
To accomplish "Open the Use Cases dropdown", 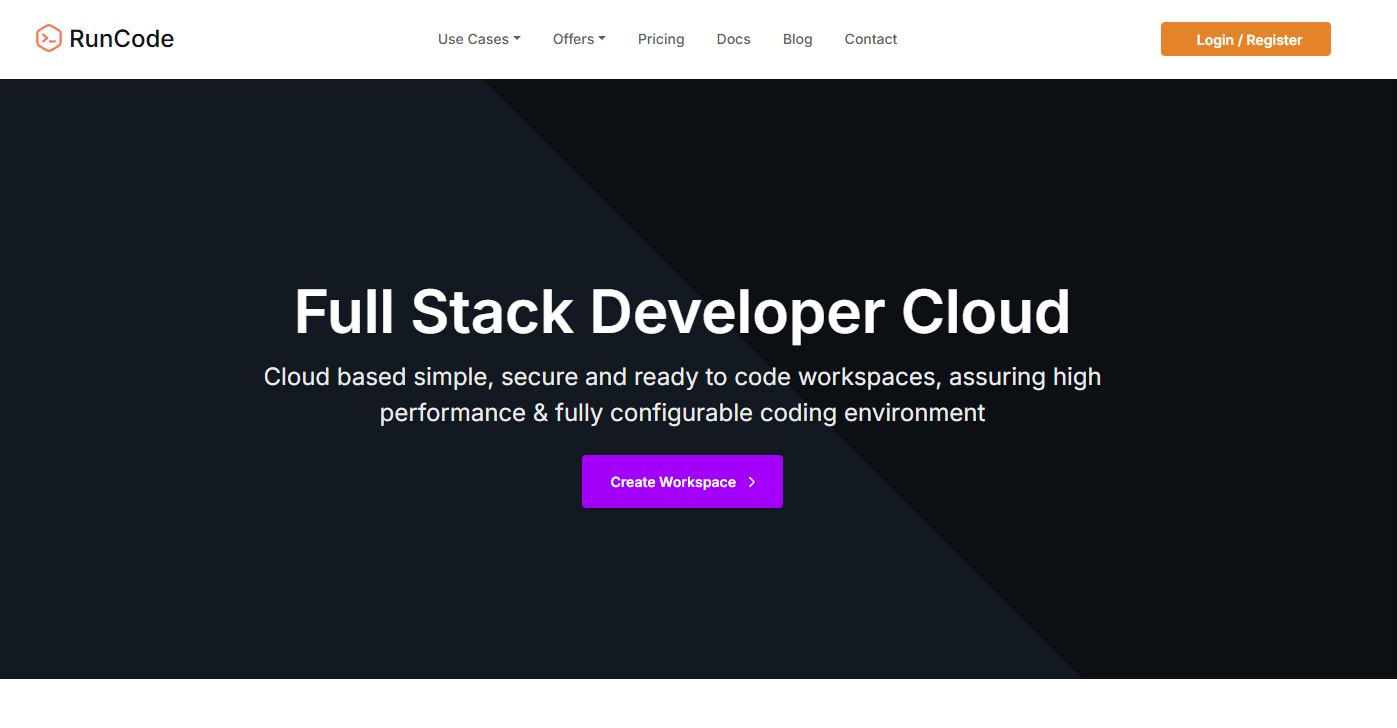I will (x=478, y=39).
